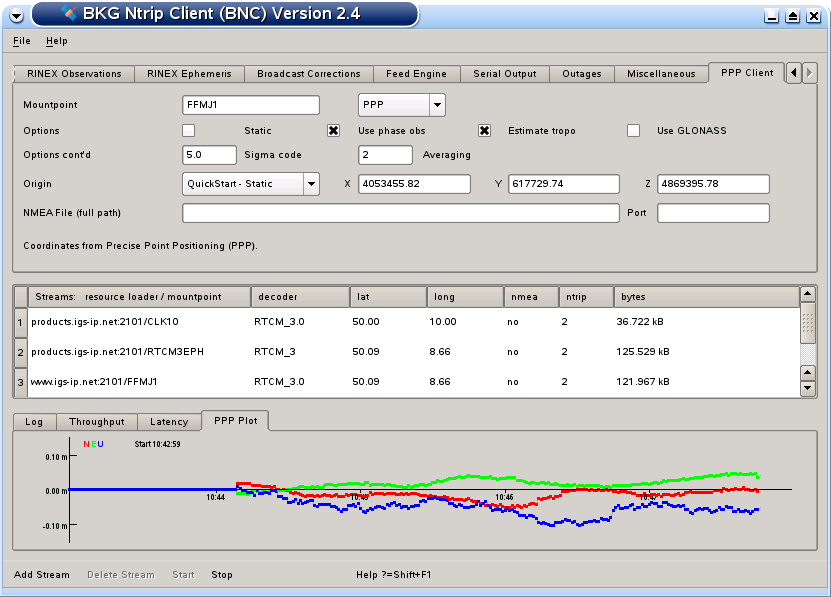Click the shade window button in title bar
The height and width of the screenshot is (597, 831).
point(772,16)
